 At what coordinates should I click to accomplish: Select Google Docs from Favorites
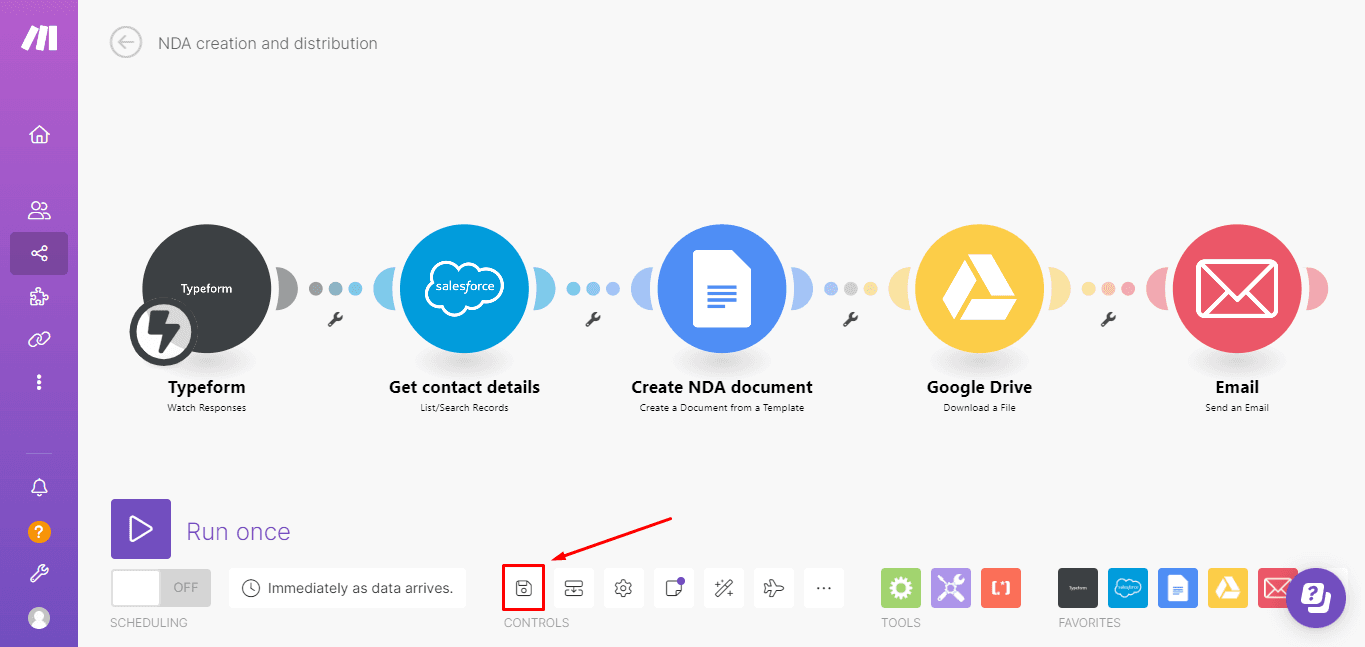(1177, 588)
